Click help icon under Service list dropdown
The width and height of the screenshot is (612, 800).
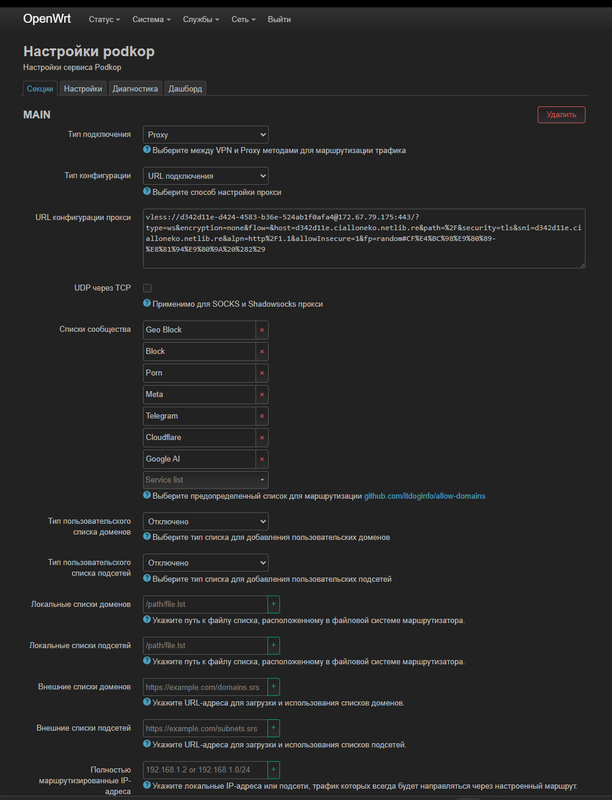(147, 495)
